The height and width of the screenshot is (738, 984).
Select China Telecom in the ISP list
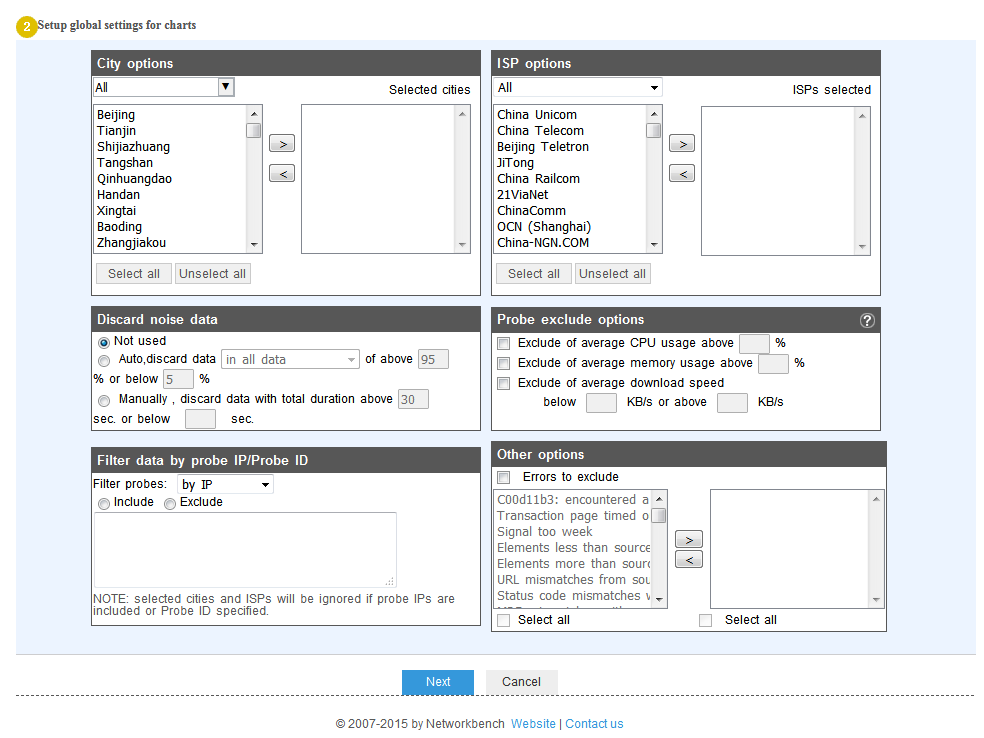[540, 131]
